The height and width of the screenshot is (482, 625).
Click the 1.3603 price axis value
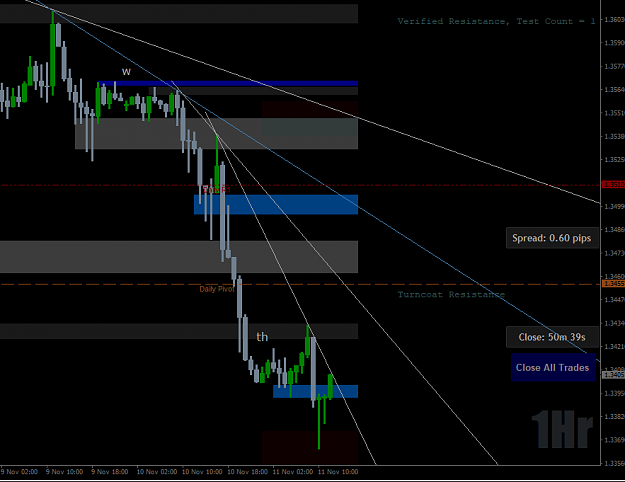coord(614,19)
